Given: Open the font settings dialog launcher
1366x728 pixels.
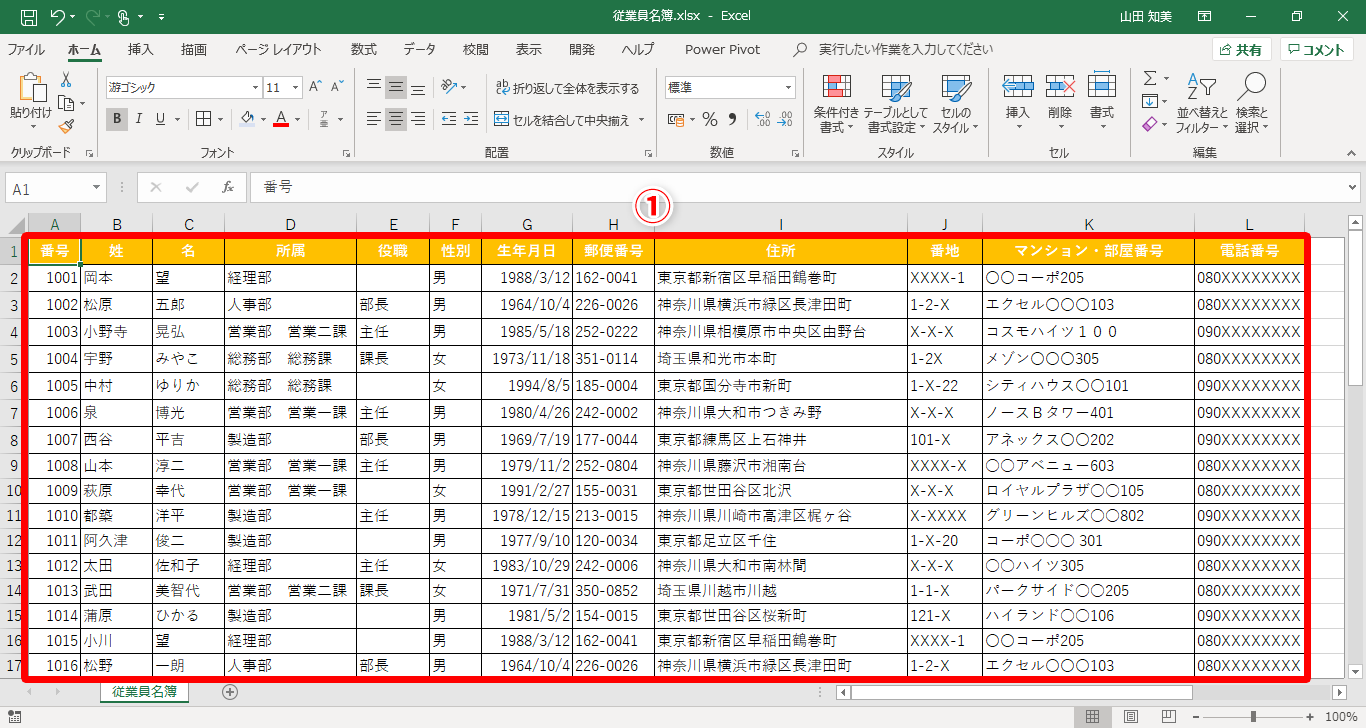Looking at the screenshot, I should 347,153.
